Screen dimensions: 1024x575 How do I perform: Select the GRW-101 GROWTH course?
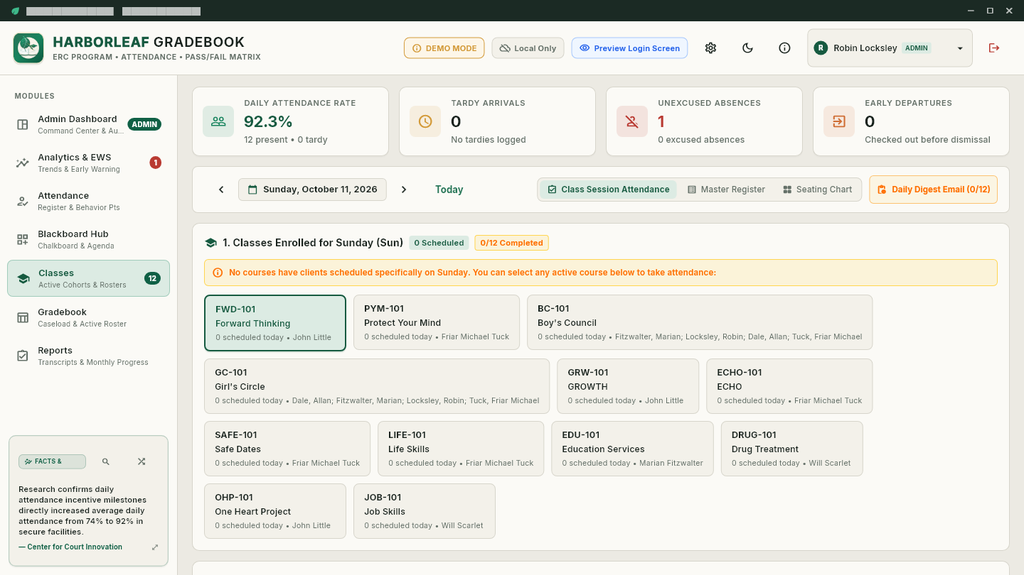coord(628,386)
